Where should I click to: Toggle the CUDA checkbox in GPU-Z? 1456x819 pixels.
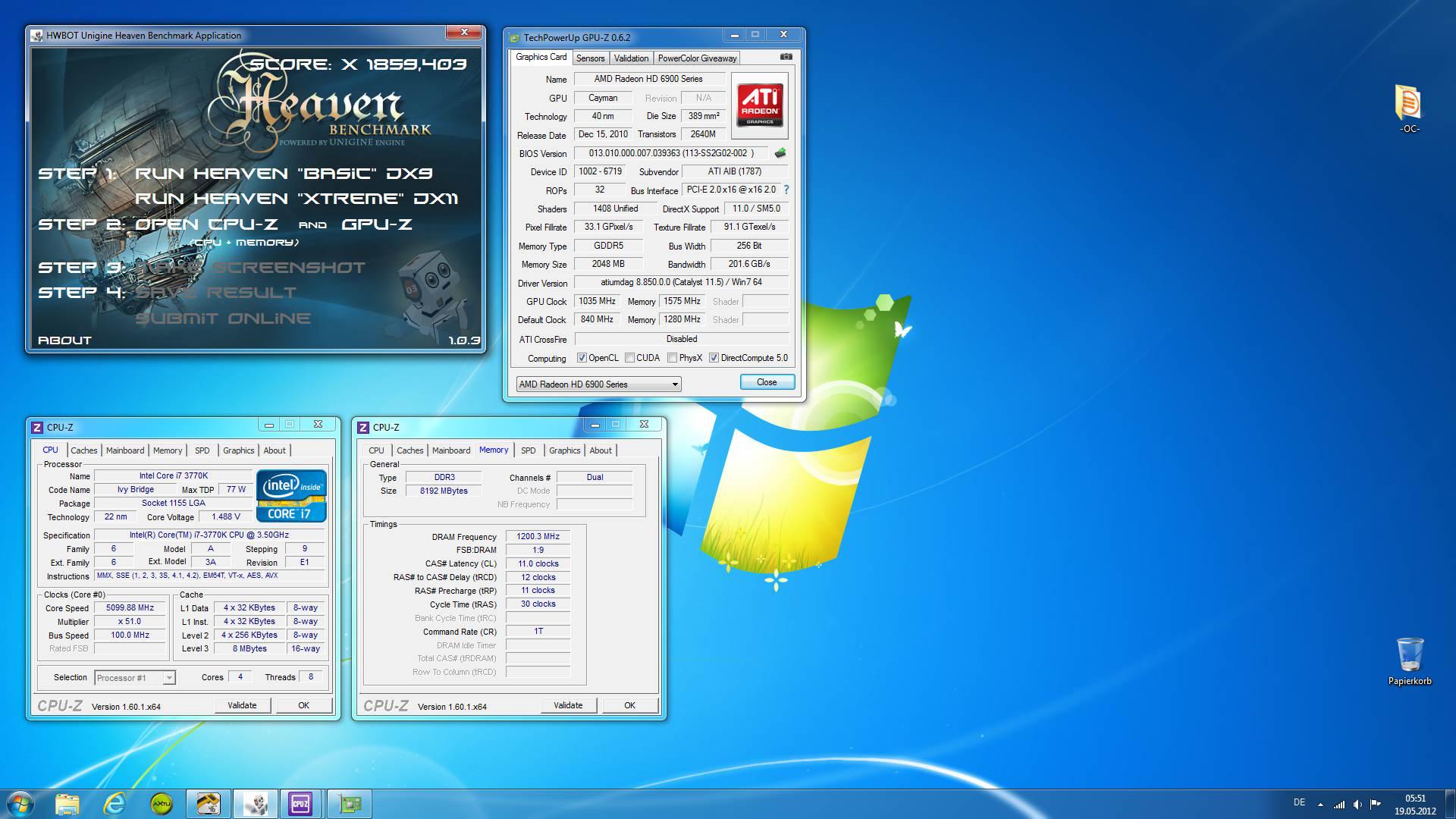coord(629,358)
